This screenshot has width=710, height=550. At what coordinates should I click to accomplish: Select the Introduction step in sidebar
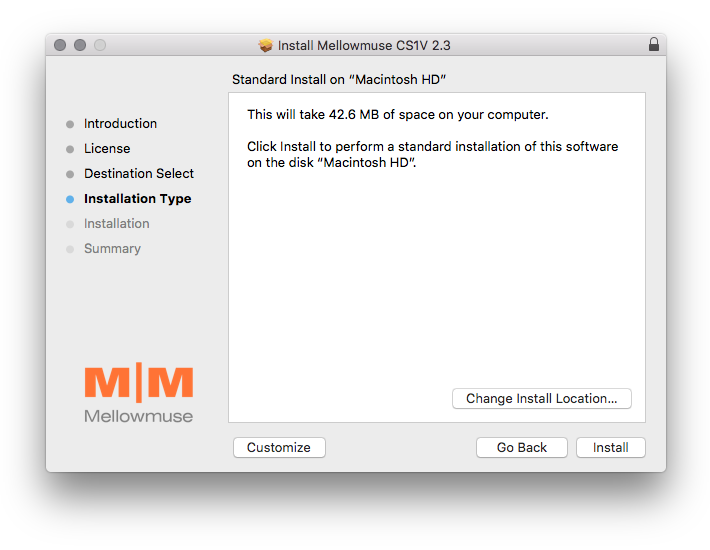pyautogui.click(x=120, y=124)
